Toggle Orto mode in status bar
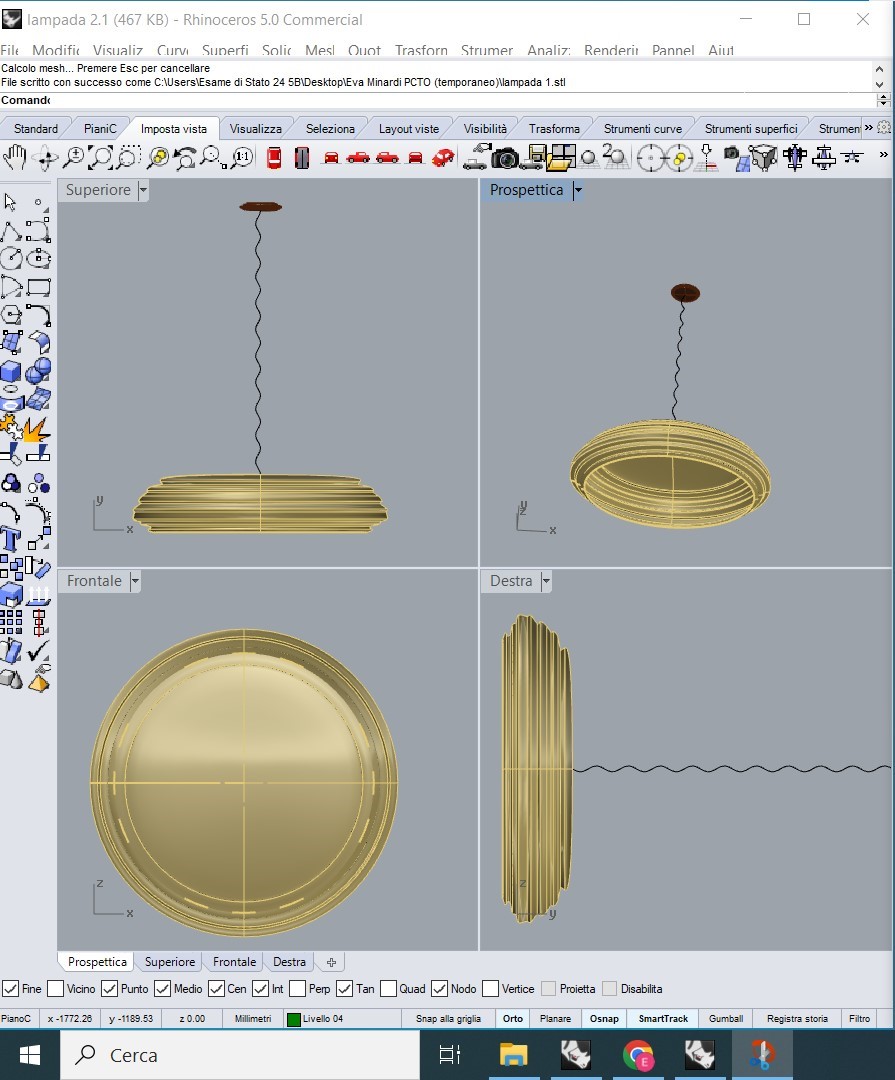This screenshot has height=1080, width=895. [x=512, y=1018]
